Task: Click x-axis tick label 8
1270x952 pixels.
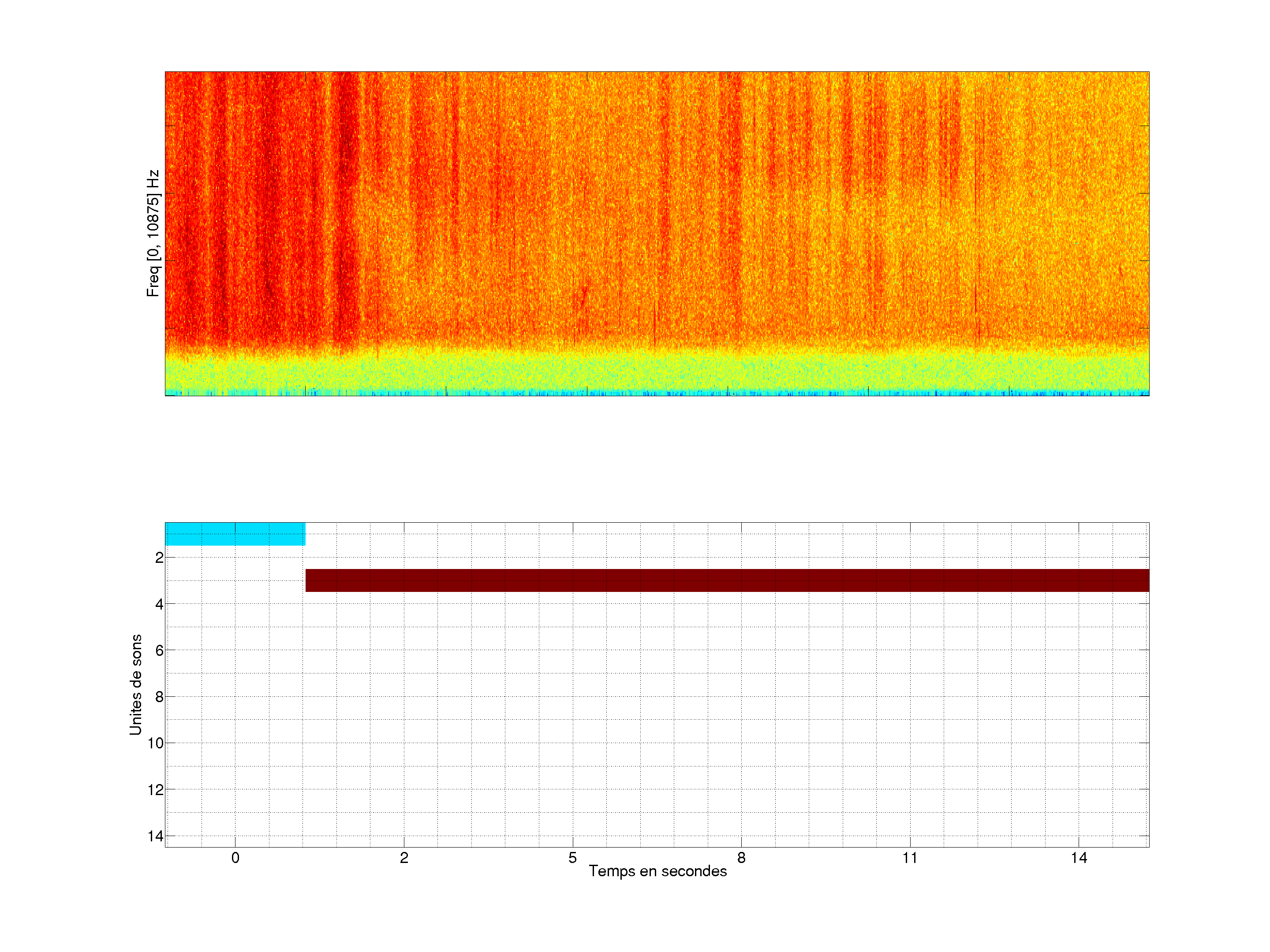Action: coord(741,858)
